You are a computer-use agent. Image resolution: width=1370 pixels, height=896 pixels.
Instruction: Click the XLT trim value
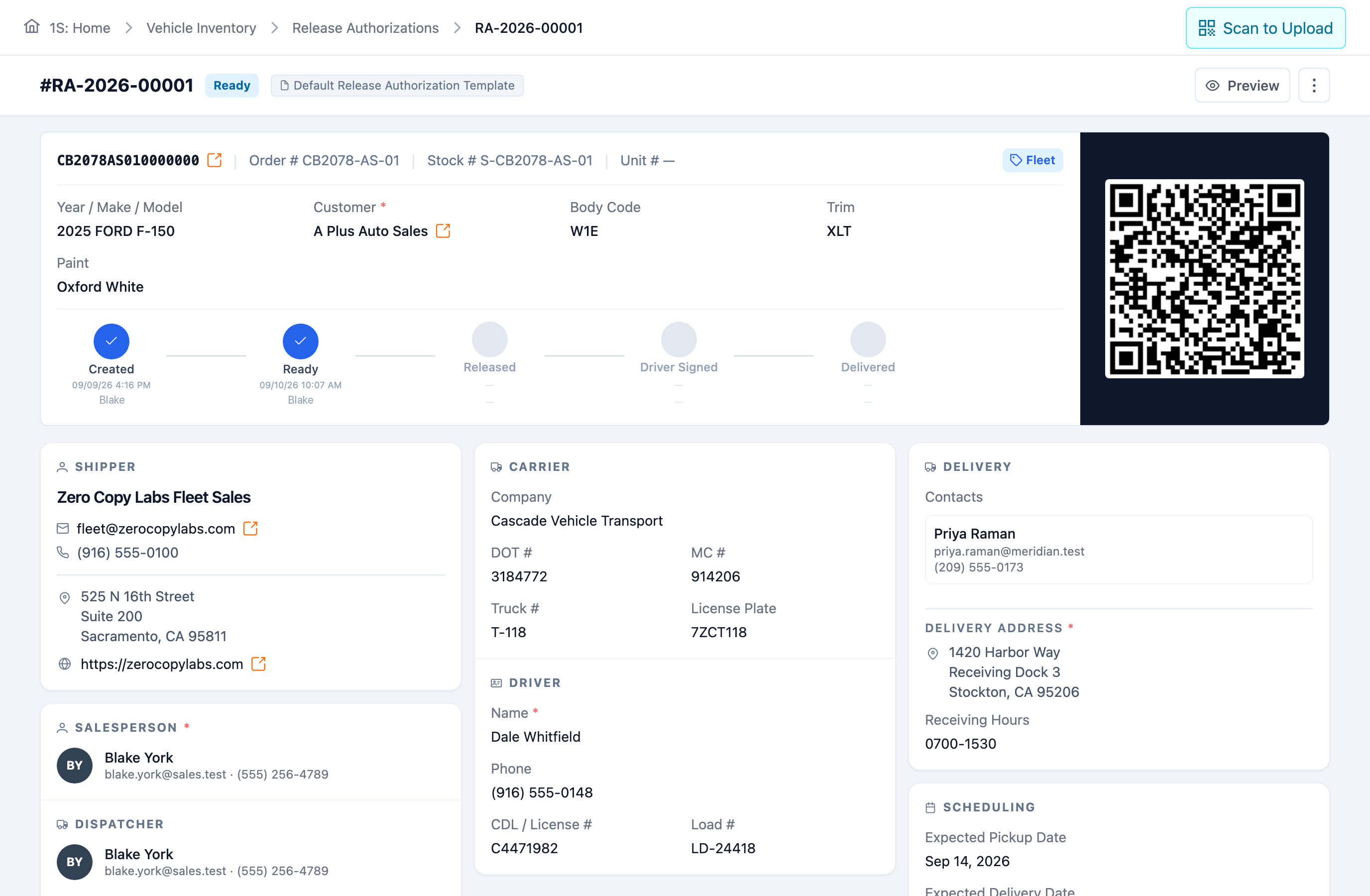tap(839, 231)
